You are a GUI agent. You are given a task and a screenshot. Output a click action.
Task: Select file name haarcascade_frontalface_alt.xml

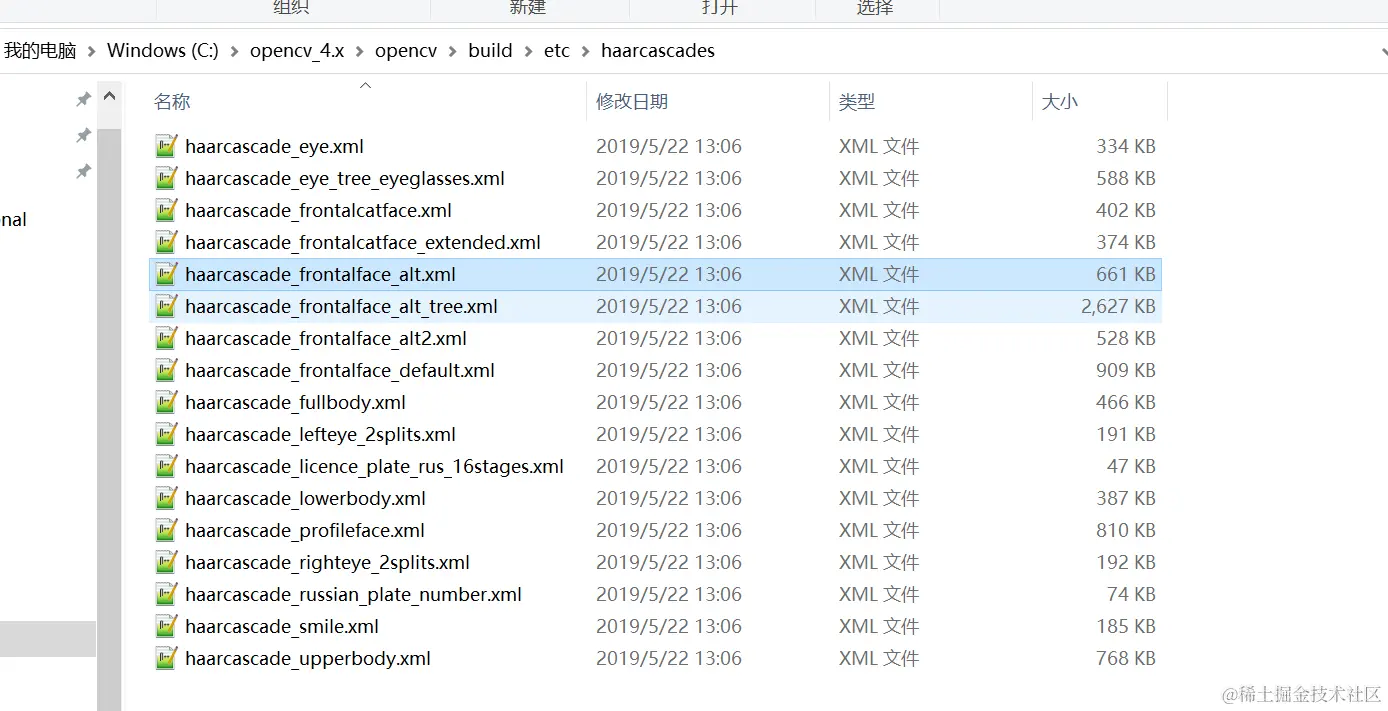pos(320,275)
